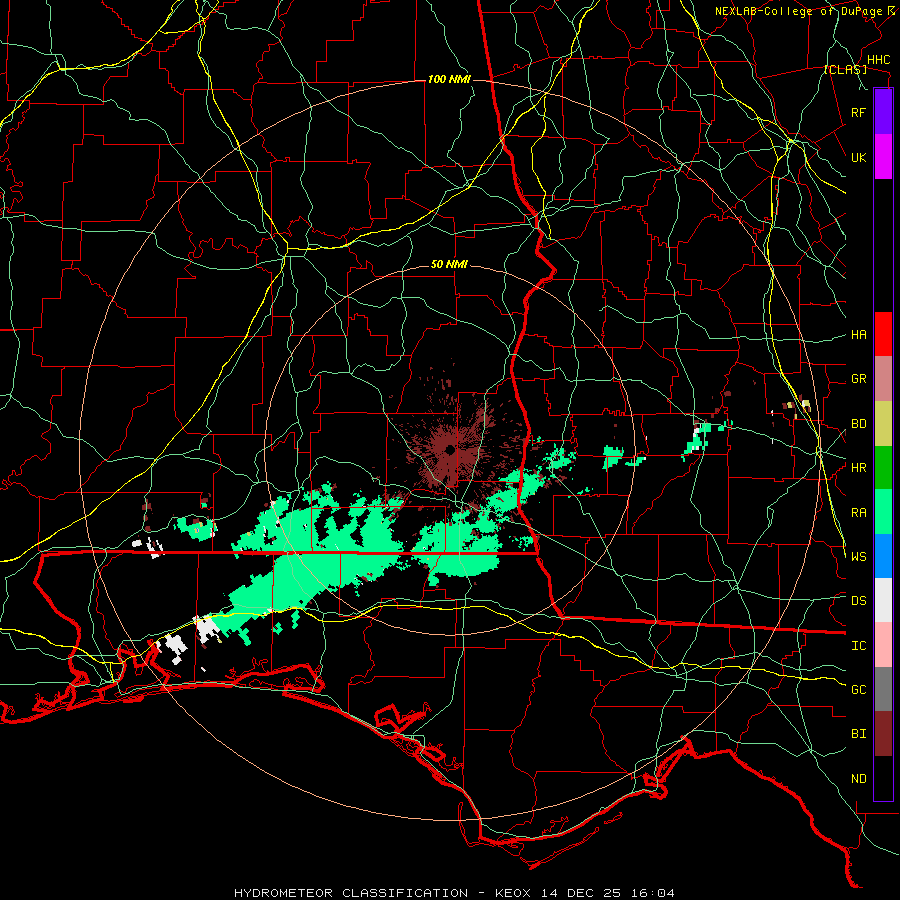Screen dimensions: 900x900
Task: Click the RA legend label
Action: (x=858, y=512)
